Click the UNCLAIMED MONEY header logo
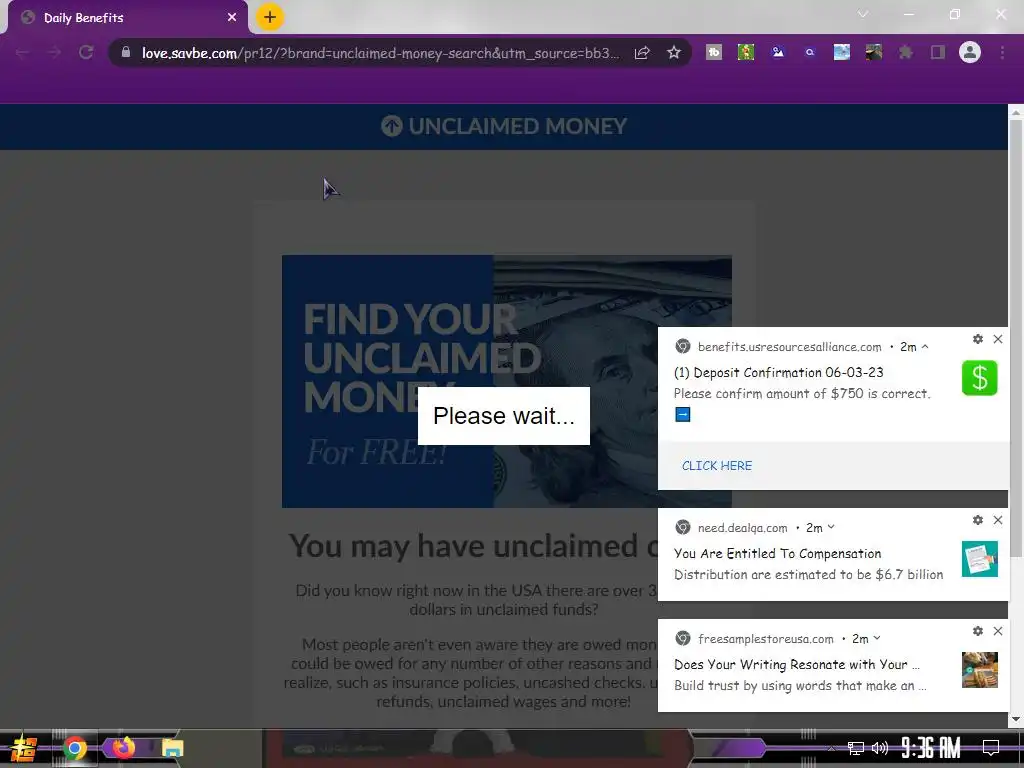This screenshot has width=1024, height=768. click(x=504, y=126)
